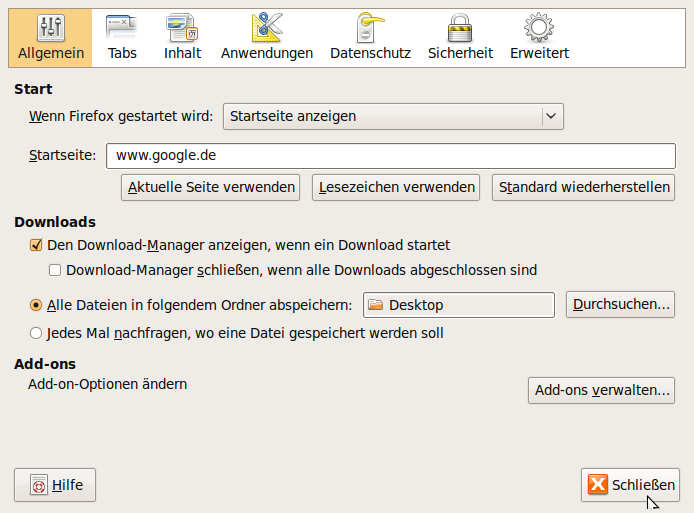Viewport: 694px width, 513px height.
Task: Click Standard wiederherstellen button
Action: click(x=583, y=187)
